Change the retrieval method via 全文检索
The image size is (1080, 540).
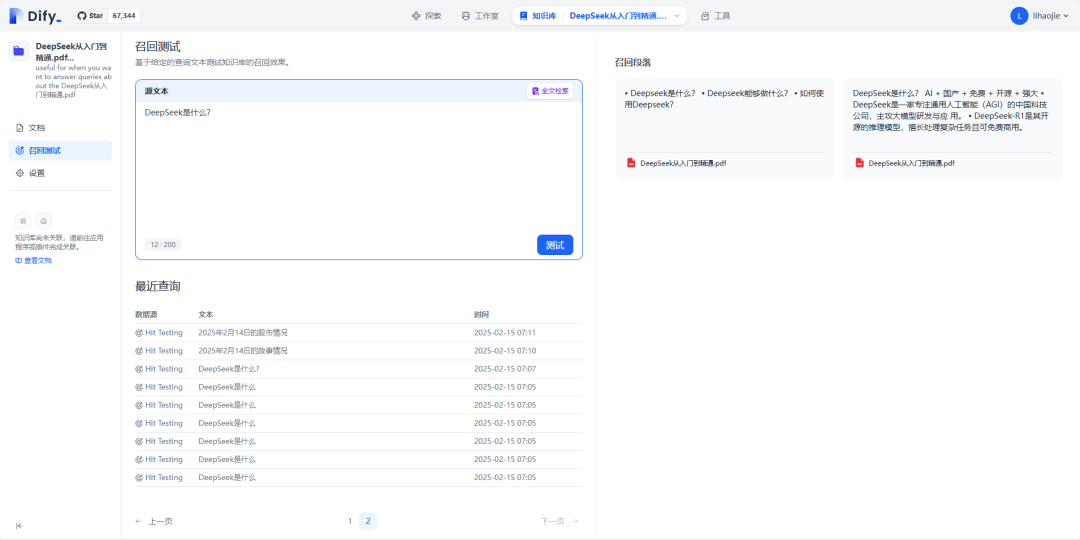[550, 91]
